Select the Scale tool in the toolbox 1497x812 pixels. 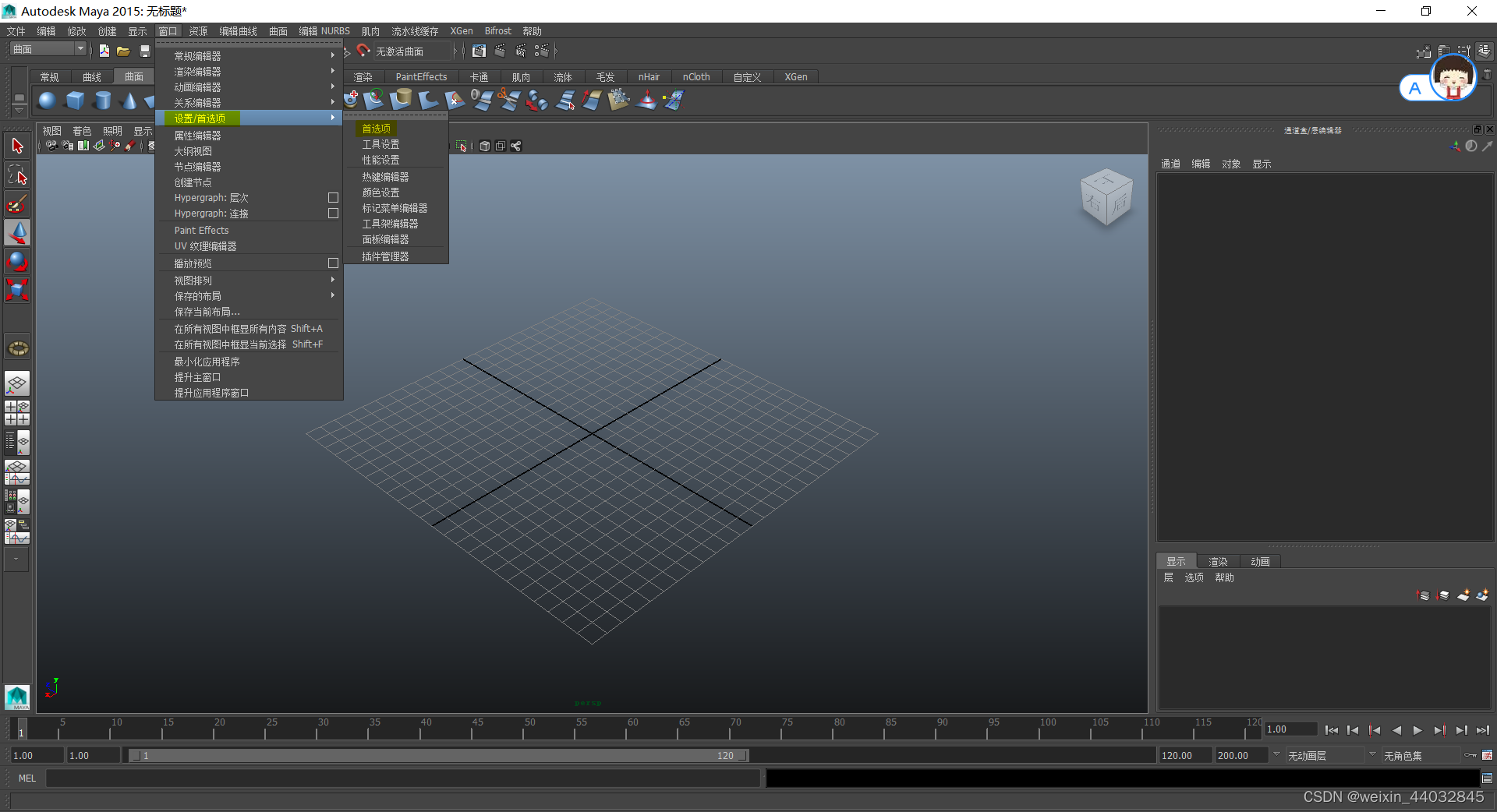[17, 290]
